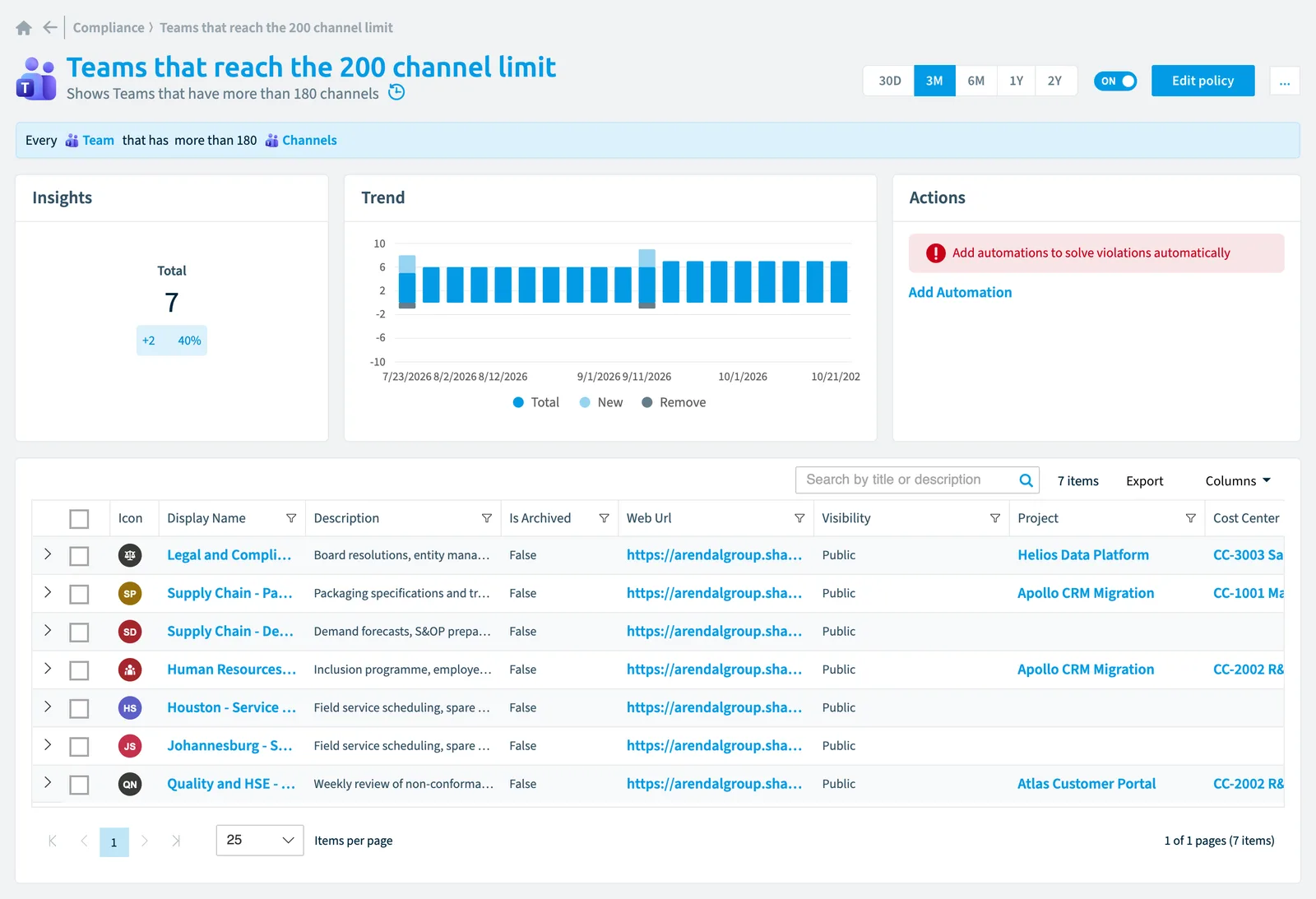Image resolution: width=1316 pixels, height=899 pixels.
Task: Select the 30D time range
Action: click(889, 81)
